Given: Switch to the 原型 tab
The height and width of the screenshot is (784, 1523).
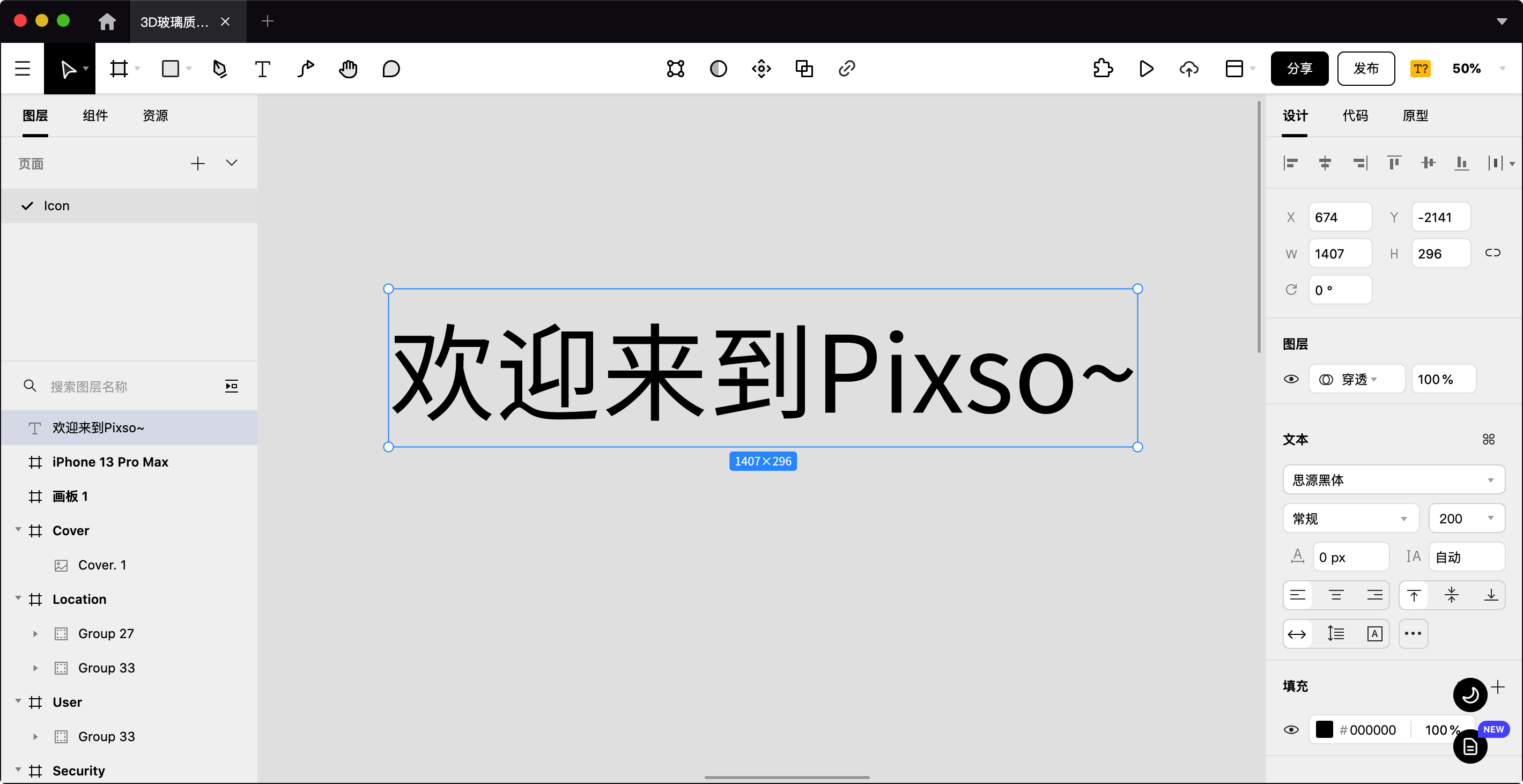Looking at the screenshot, I should point(1415,116).
